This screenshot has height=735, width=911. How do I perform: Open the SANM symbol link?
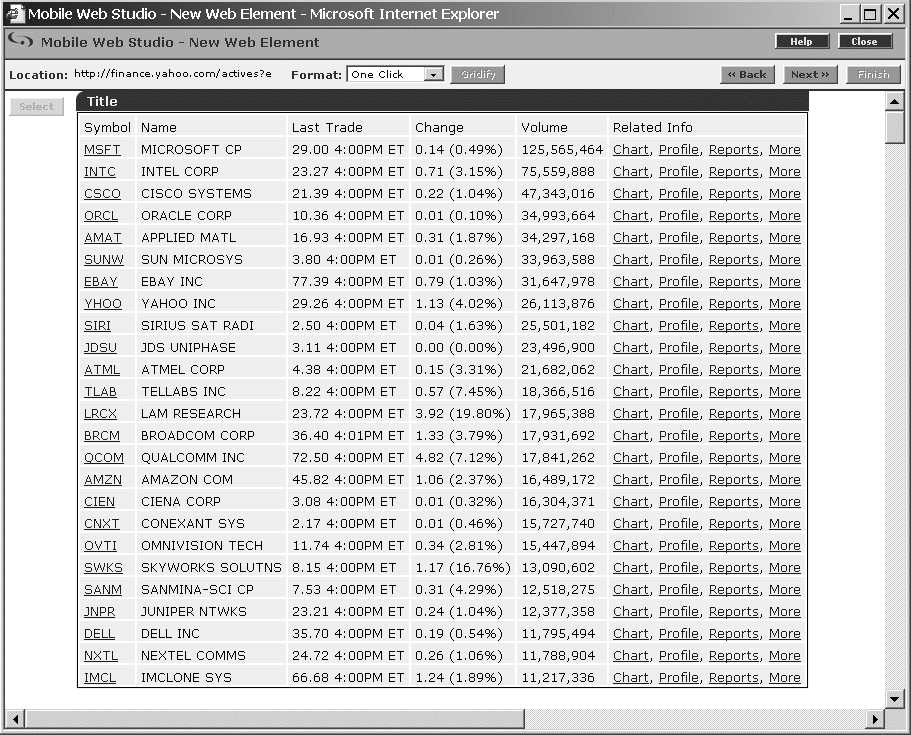point(103,590)
